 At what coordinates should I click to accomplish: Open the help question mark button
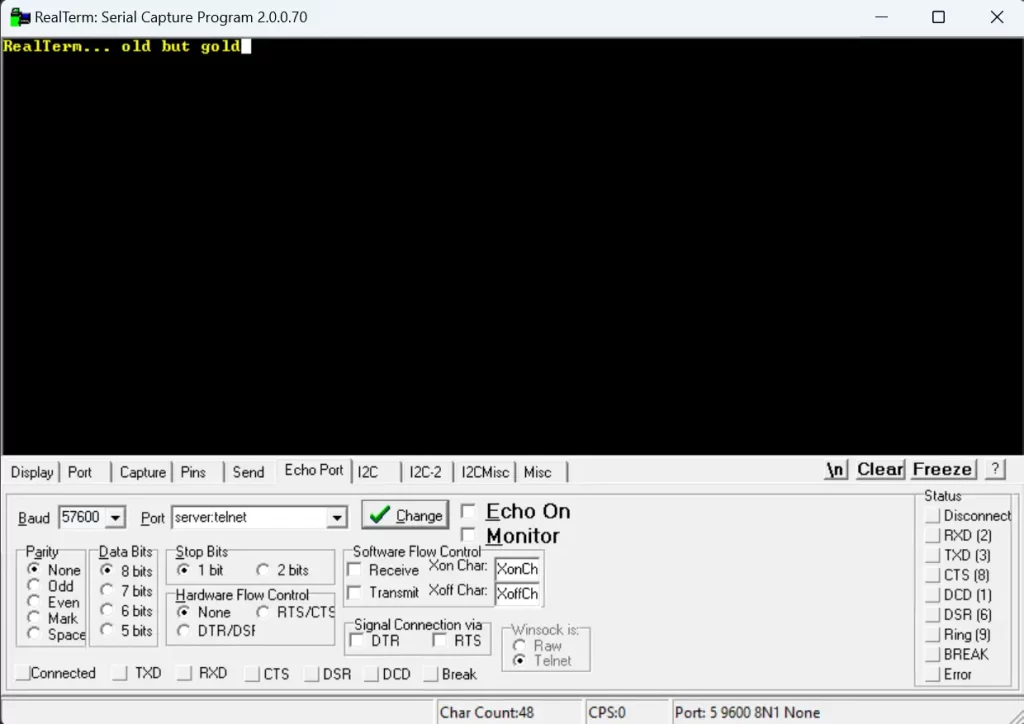coord(995,469)
